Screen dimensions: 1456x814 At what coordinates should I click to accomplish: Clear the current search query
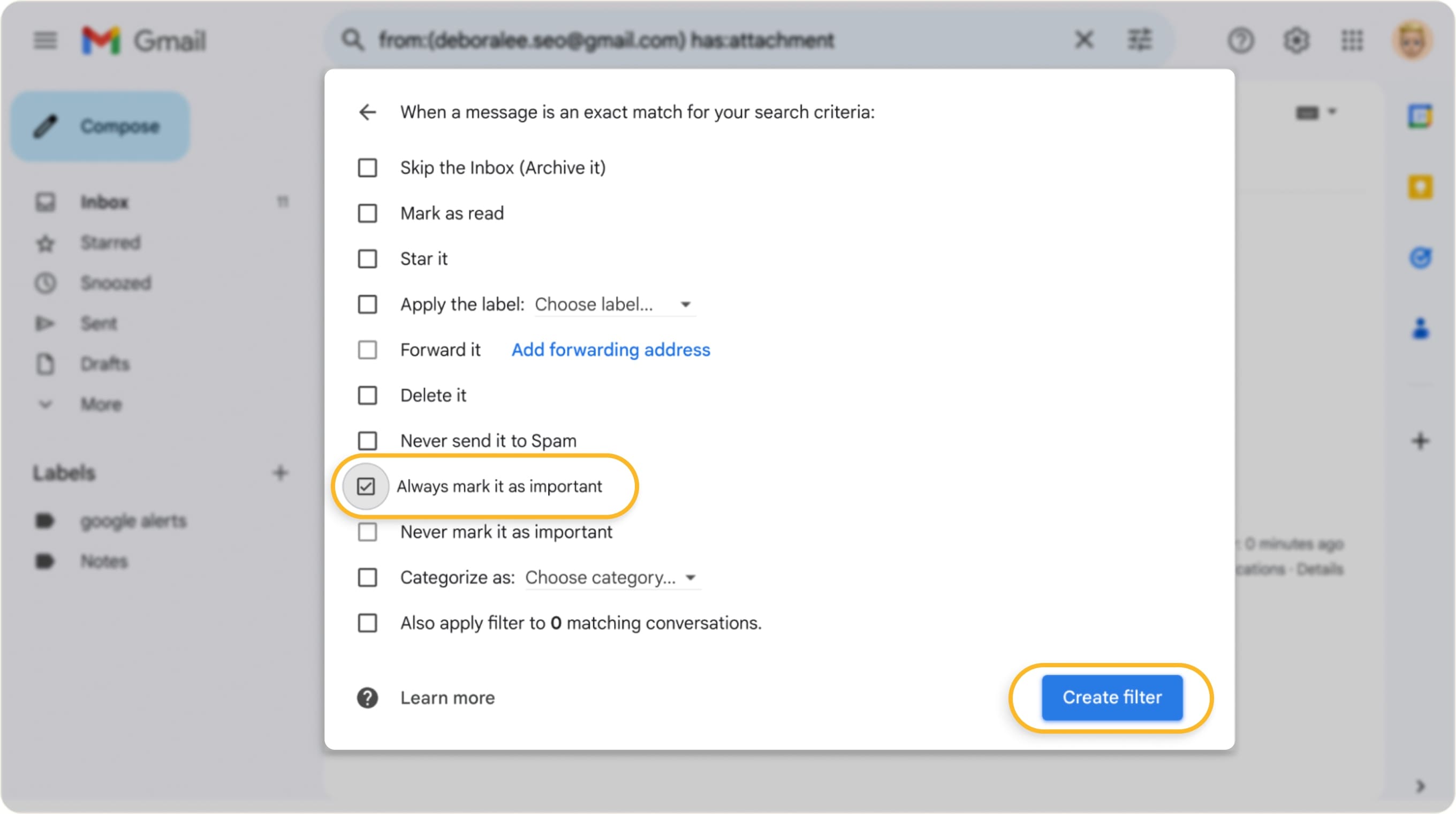tap(1083, 40)
